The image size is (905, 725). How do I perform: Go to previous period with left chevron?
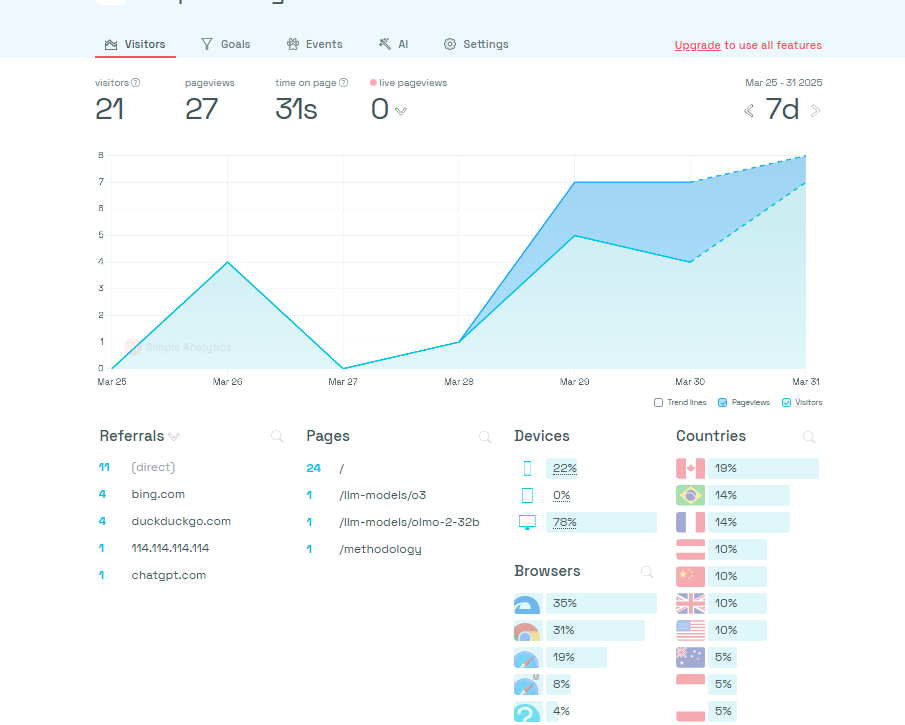click(x=749, y=111)
